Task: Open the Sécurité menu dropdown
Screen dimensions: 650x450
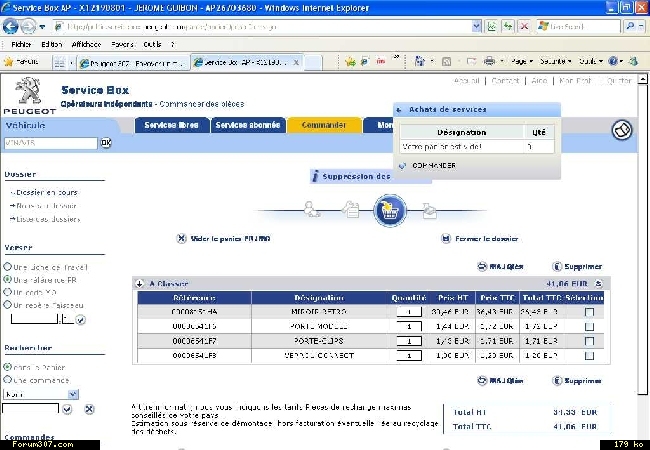Action: point(556,61)
